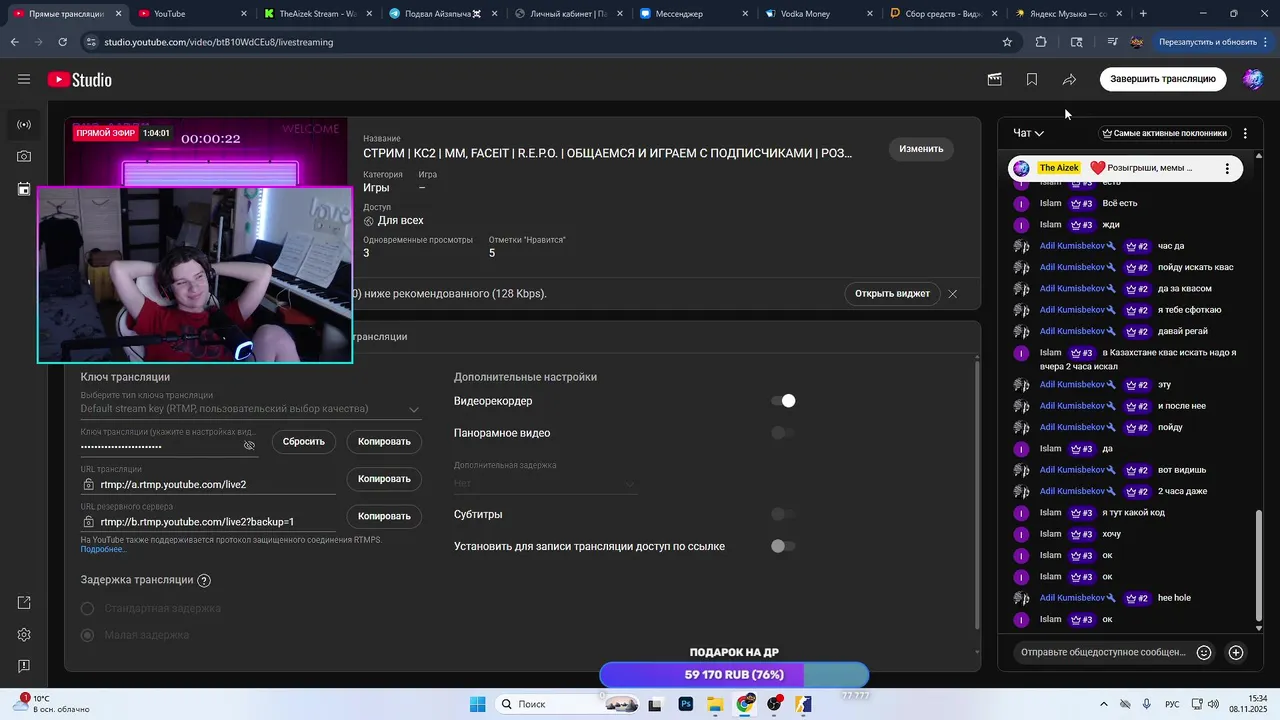The height and width of the screenshot is (720, 1280).
Task: Switch to the Мессенджер tab
Action: 692,14
